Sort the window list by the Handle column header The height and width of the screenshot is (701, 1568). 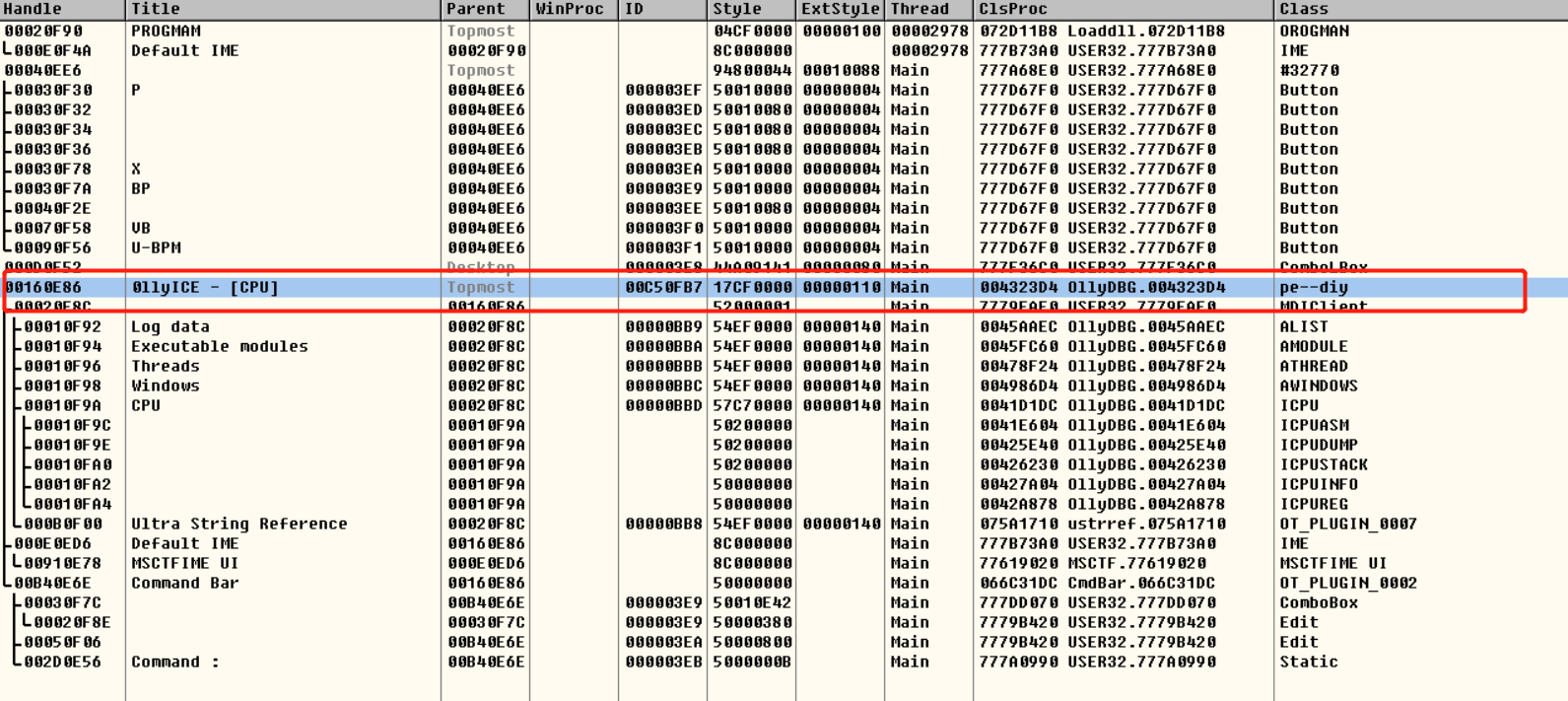click(x=62, y=9)
